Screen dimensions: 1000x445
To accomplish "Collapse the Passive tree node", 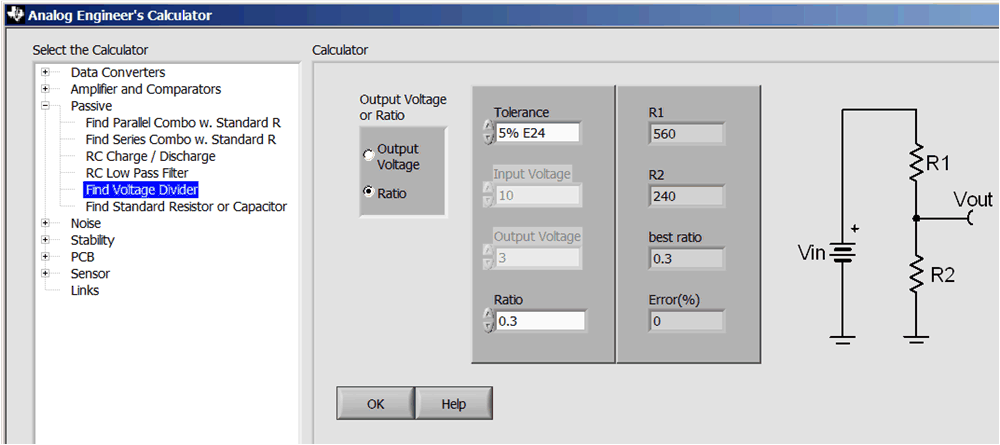I will click(x=45, y=105).
